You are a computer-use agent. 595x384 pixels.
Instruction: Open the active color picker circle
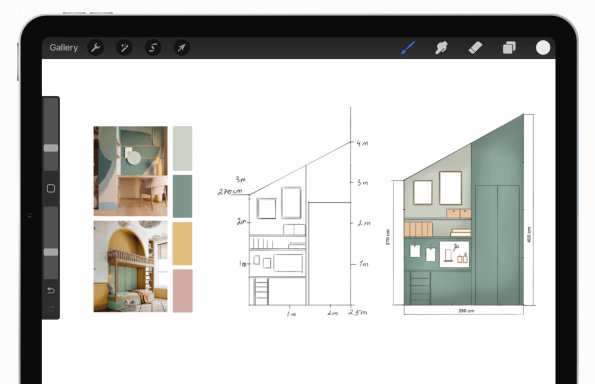pos(543,48)
